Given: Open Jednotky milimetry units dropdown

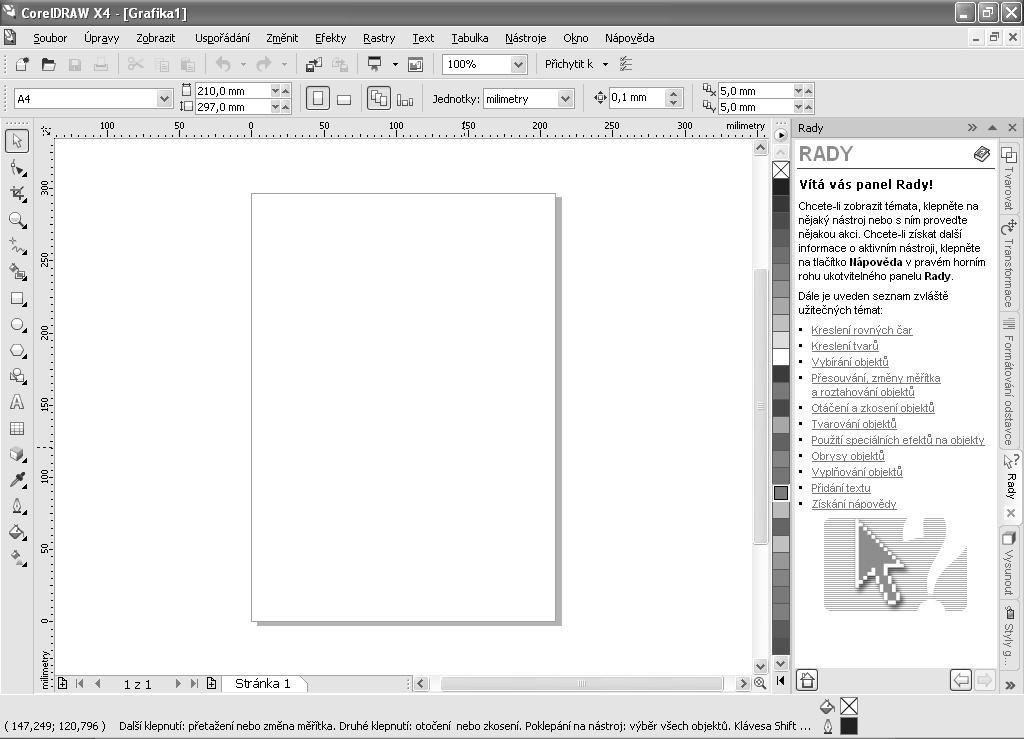Looking at the screenshot, I should [566, 99].
